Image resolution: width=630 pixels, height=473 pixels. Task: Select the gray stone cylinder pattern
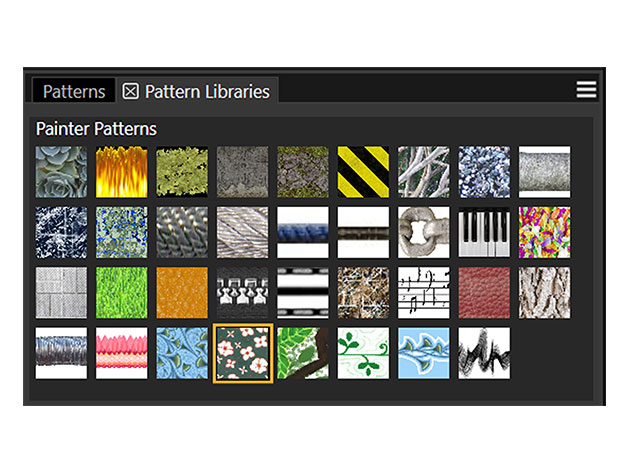(x=544, y=172)
